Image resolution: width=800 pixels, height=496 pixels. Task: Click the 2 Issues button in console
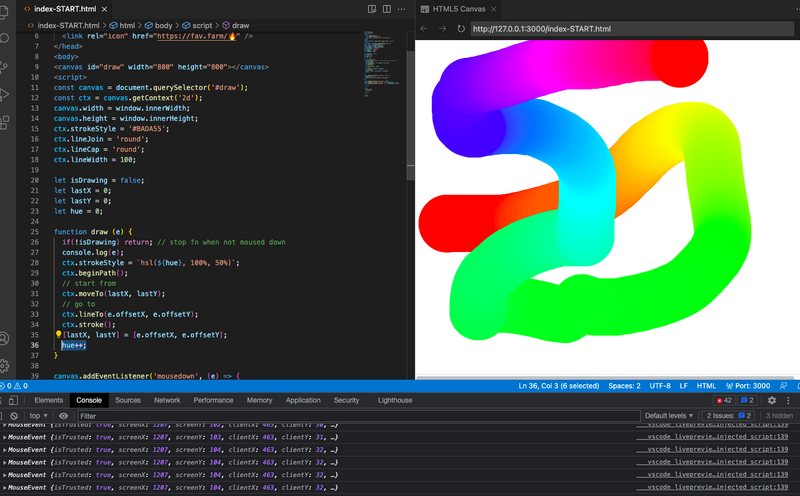coord(730,415)
